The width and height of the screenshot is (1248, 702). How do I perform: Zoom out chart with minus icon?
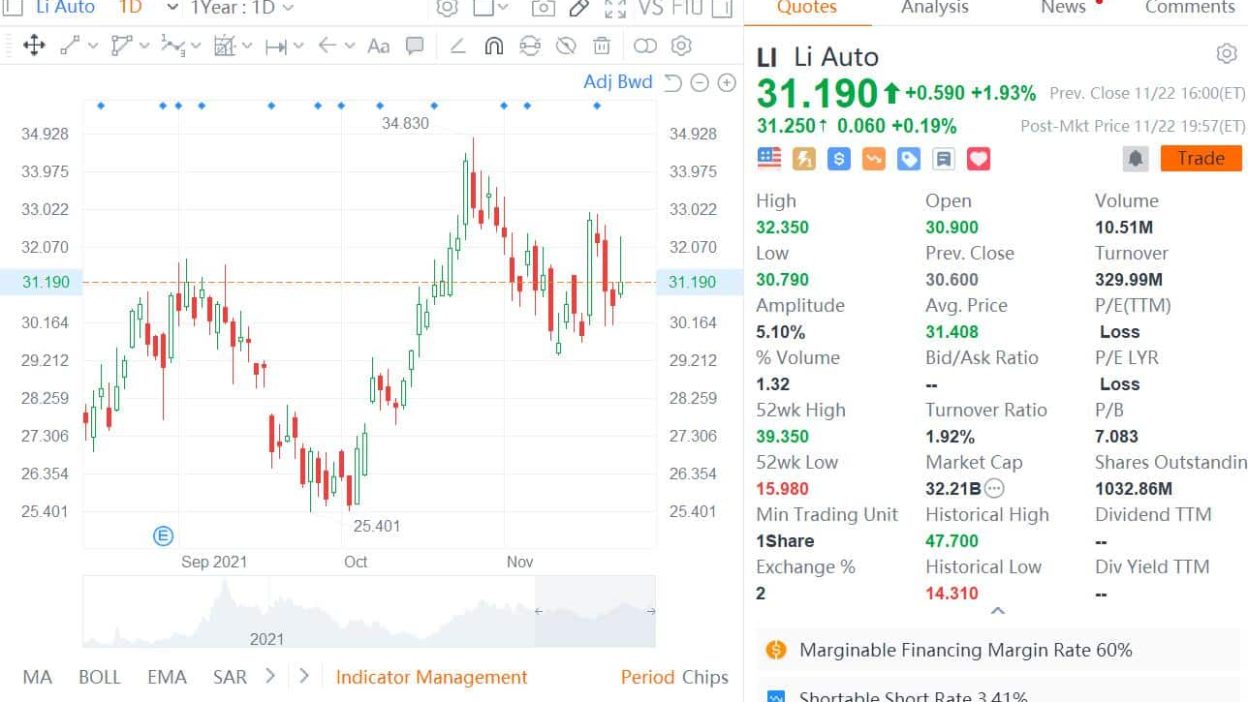(x=700, y=82)
